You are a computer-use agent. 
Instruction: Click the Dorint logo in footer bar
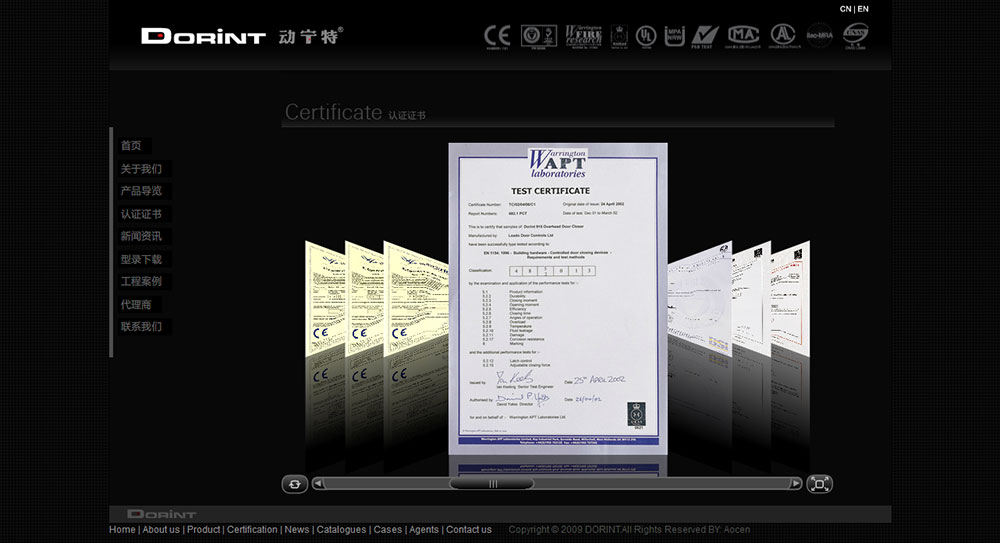tap(161, 514)
